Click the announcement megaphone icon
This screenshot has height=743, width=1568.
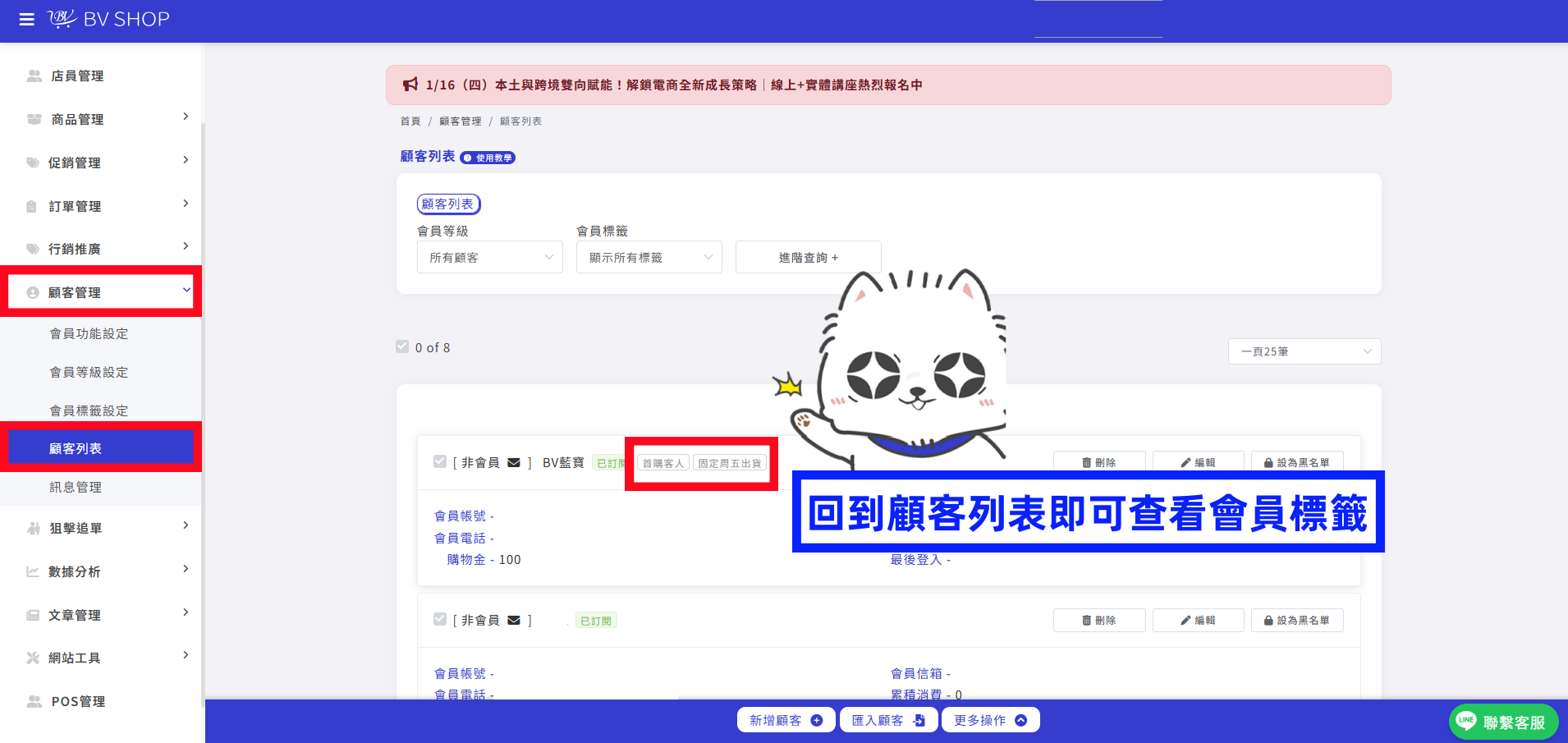pos(410,85)
